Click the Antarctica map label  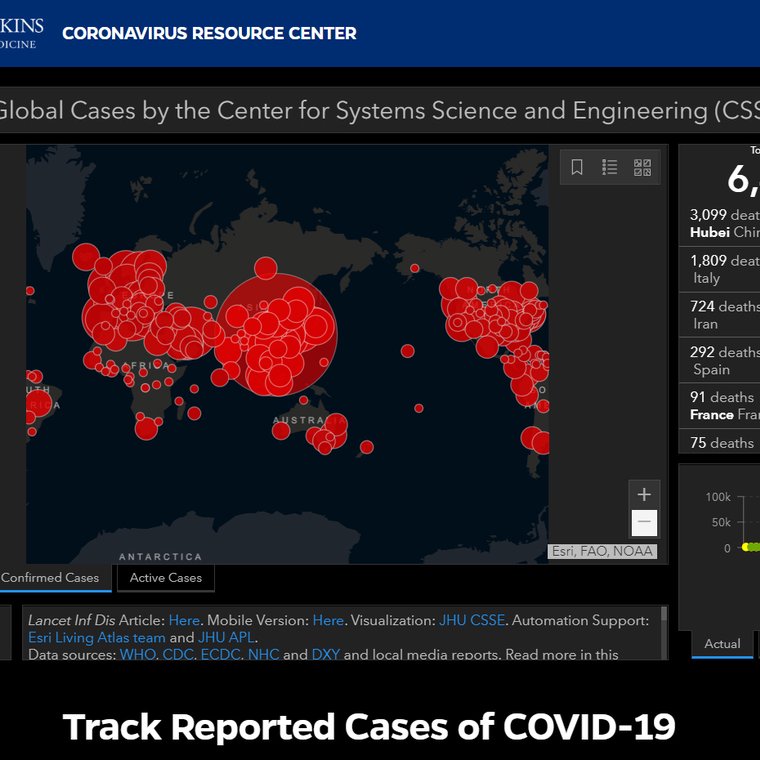(x=160, y=556)
